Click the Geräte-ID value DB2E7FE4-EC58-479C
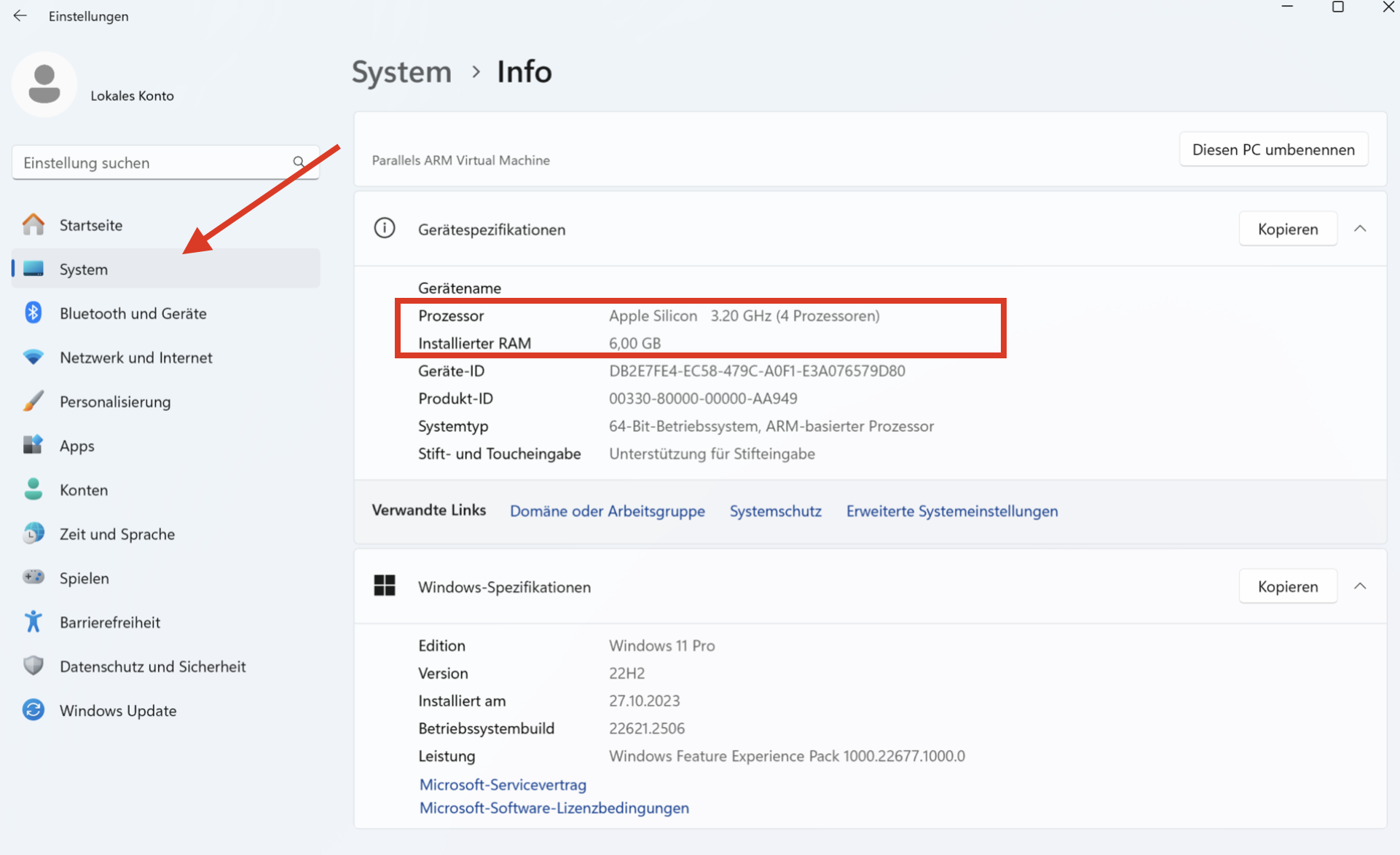This screenshot has height=855, width=1400. pyautogui.click(x=757, y=371)
